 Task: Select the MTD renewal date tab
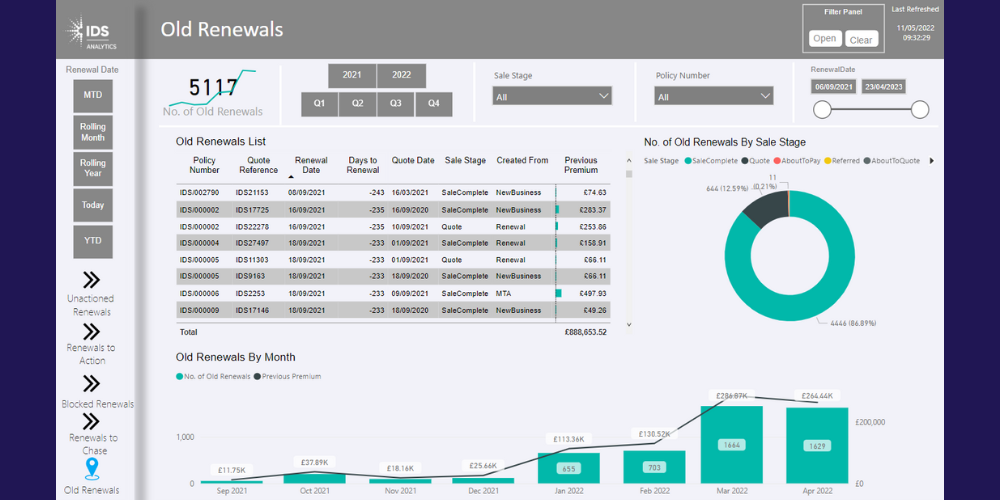[92, 95]
